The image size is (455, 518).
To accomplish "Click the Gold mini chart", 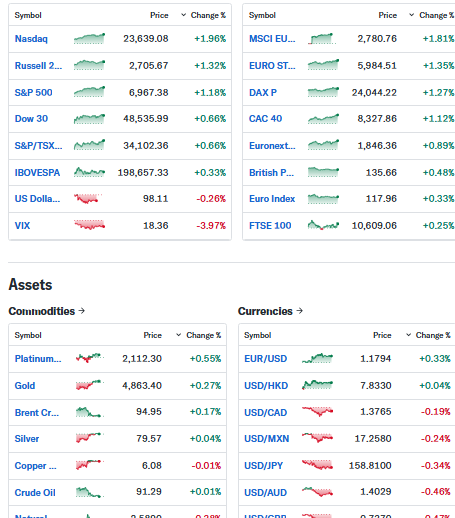I will click(89, 385).
